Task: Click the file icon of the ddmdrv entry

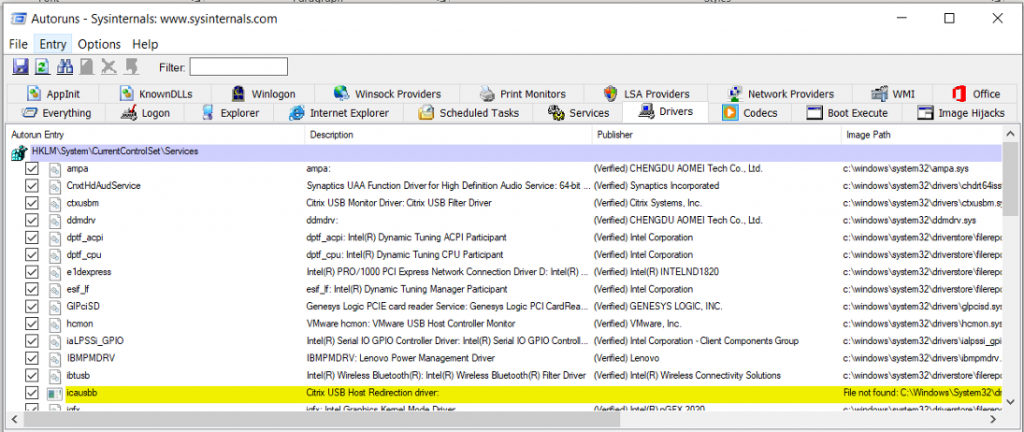Action: 55,221
